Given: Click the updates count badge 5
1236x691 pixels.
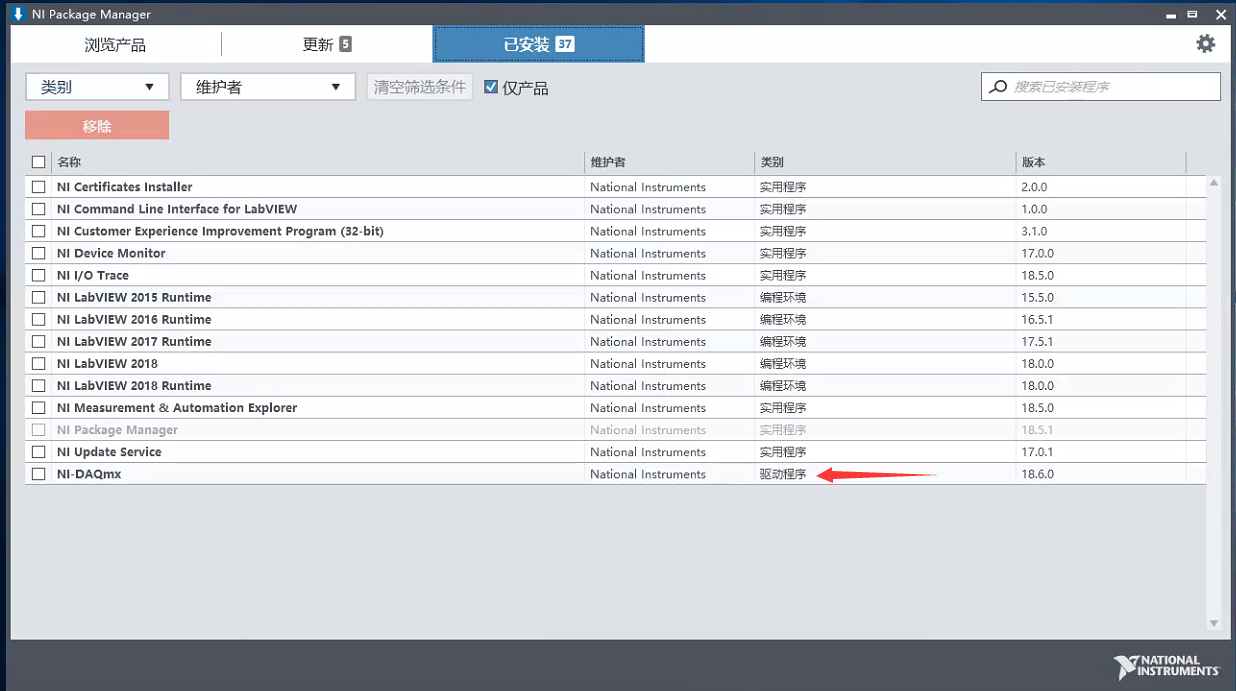Looking at the screenshot, I should pos(345,44).
